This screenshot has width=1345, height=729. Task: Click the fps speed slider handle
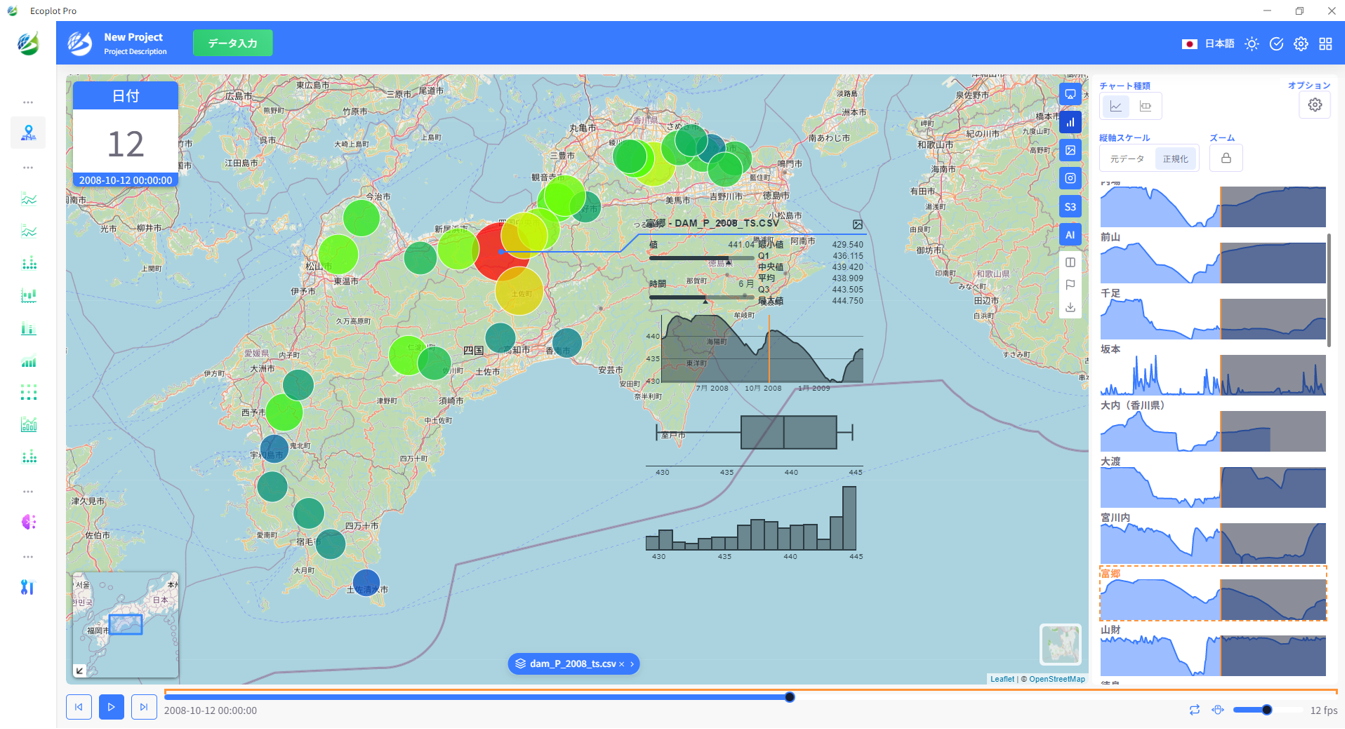[1267, 710]
